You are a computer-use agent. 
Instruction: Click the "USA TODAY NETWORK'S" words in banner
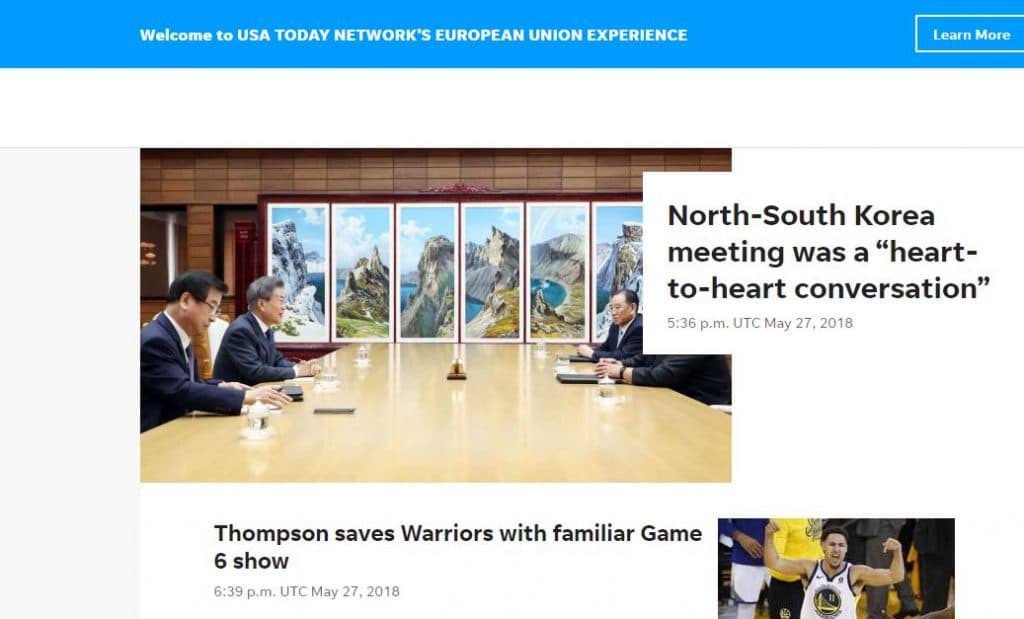pyautogui.click(x=334, y=35)
